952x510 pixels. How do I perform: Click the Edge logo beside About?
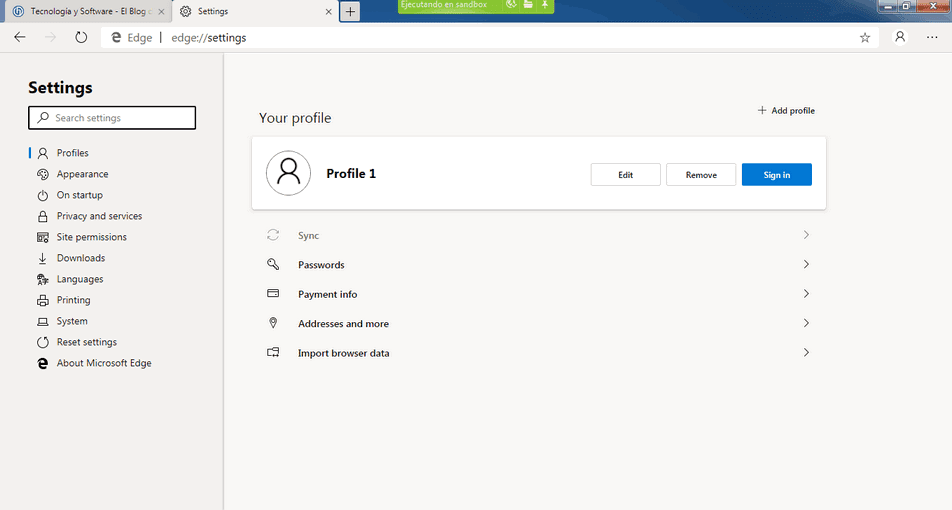point(42,363)
